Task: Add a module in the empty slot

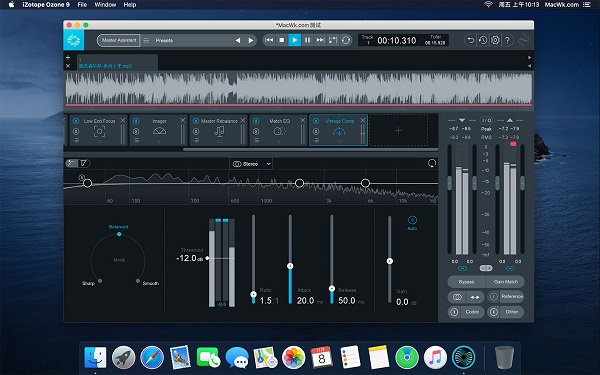Action: [398, 130]
